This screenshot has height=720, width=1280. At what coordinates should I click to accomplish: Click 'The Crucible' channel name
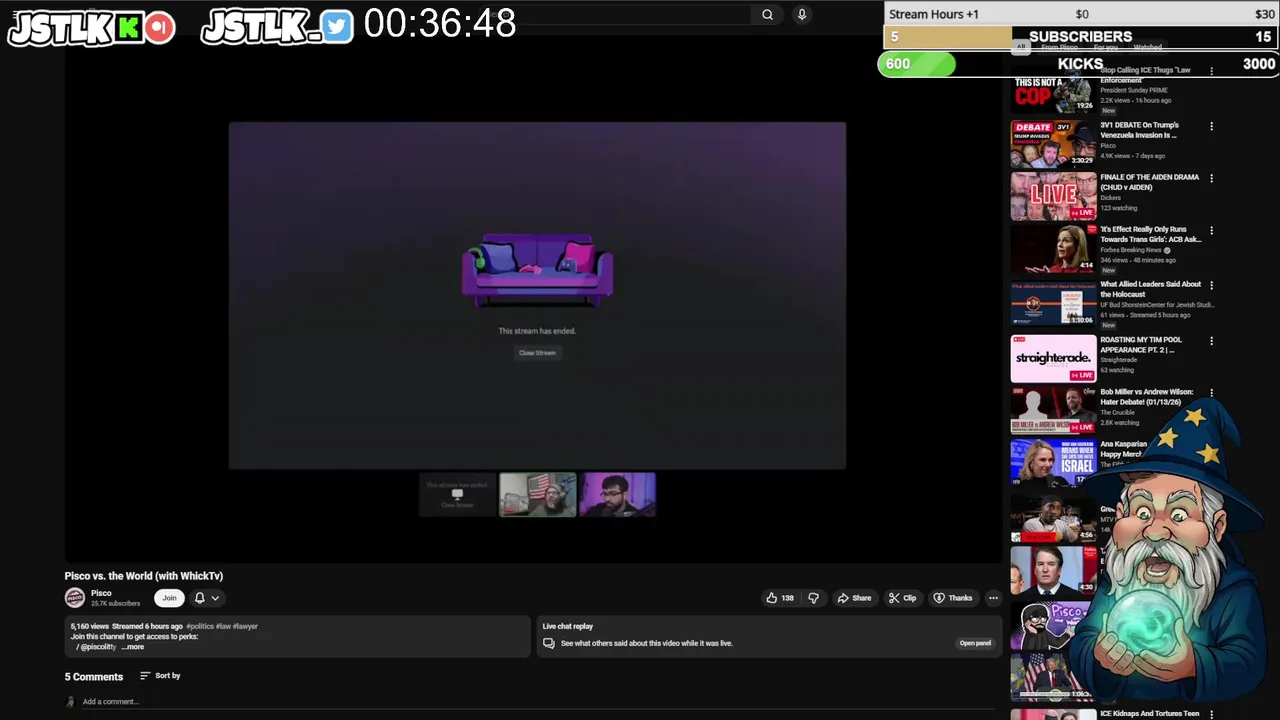1117,413
